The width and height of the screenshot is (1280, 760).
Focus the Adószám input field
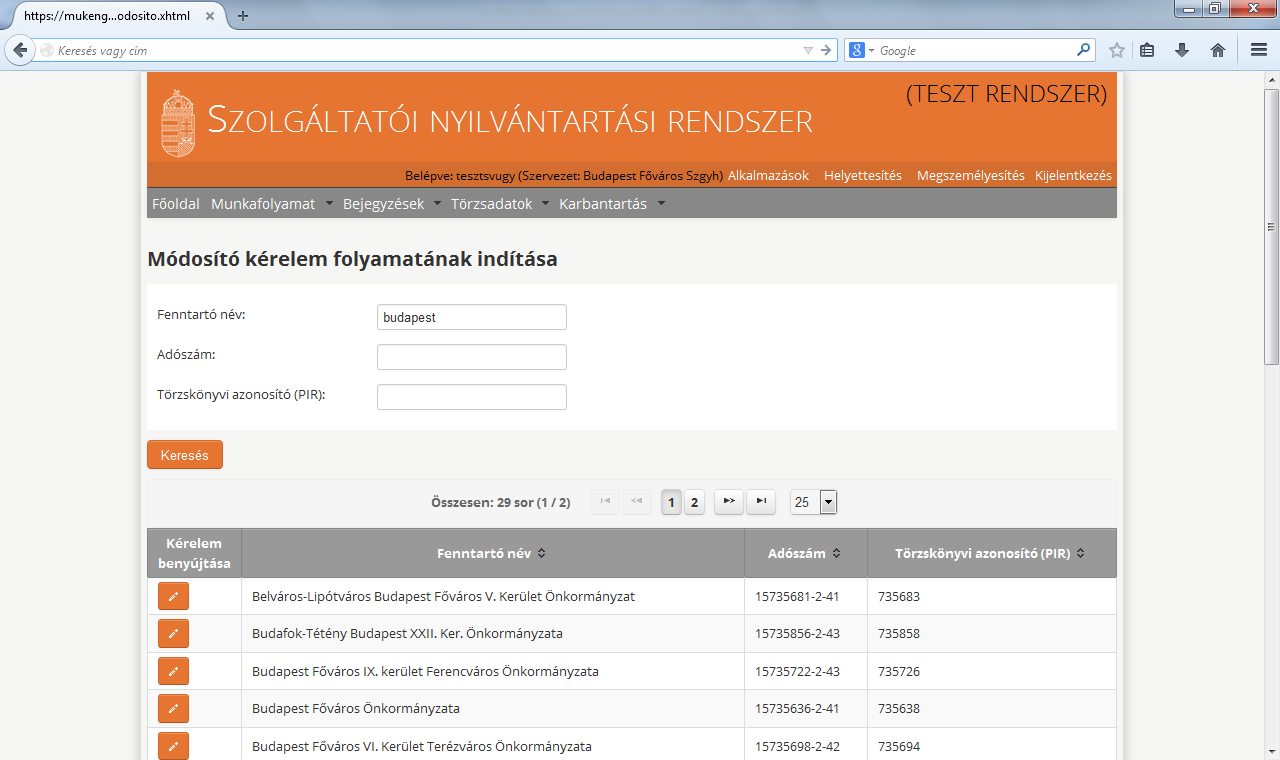(x=472, y=357)
